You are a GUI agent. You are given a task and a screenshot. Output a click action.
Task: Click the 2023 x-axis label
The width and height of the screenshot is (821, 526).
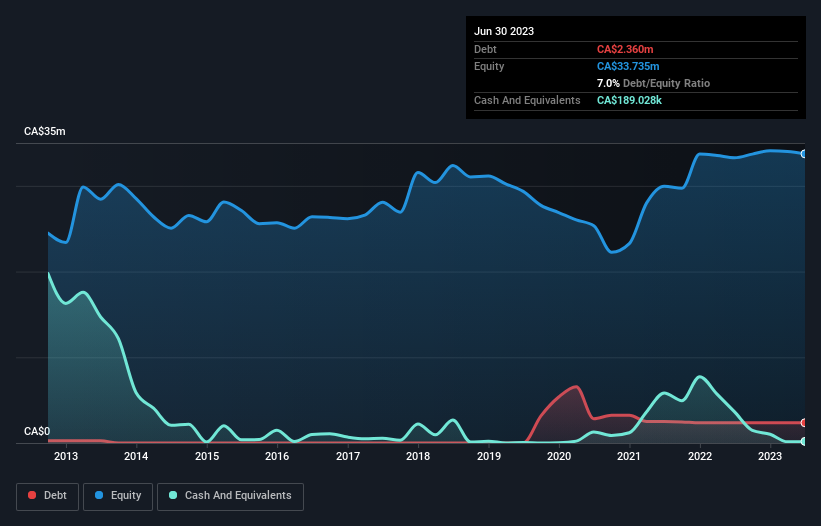point(770,456)
